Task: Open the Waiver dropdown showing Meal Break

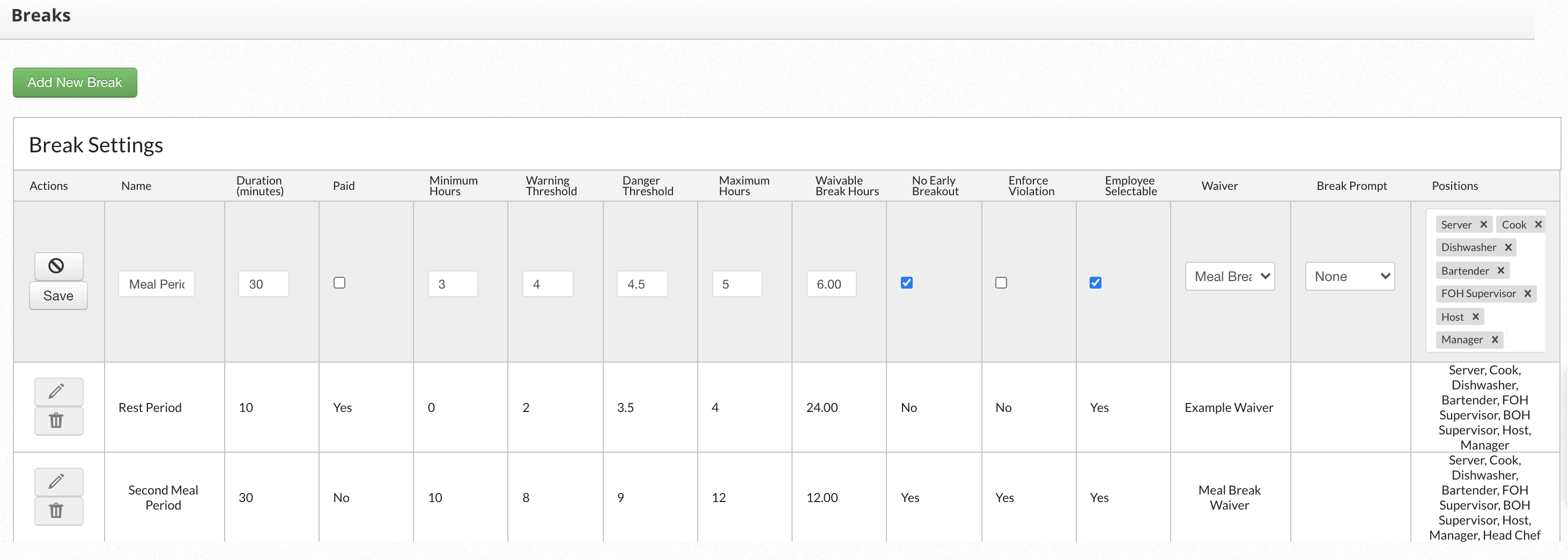Action: point(1230,276)
